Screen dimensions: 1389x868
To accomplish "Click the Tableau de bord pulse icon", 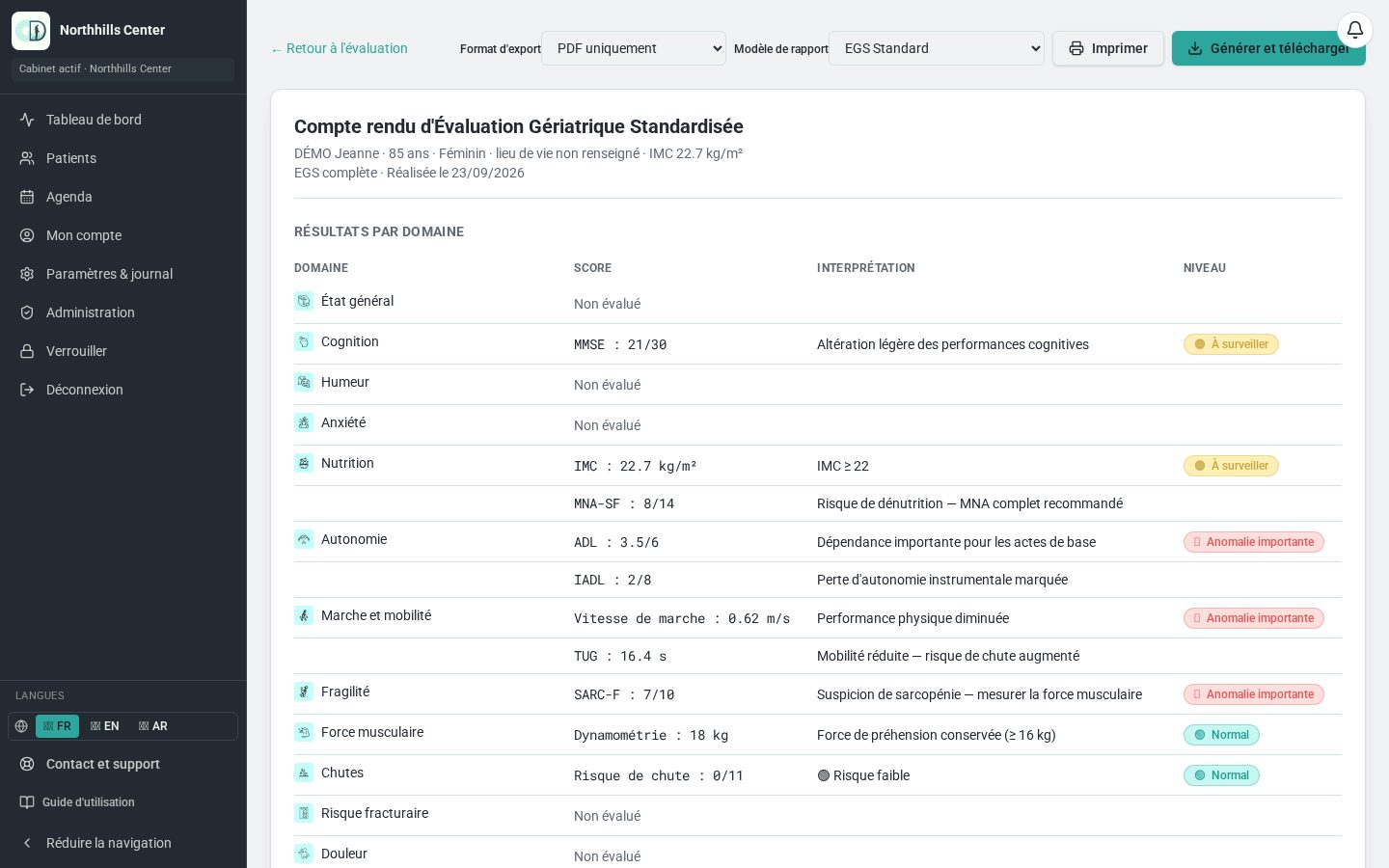I will click(27, 120).
